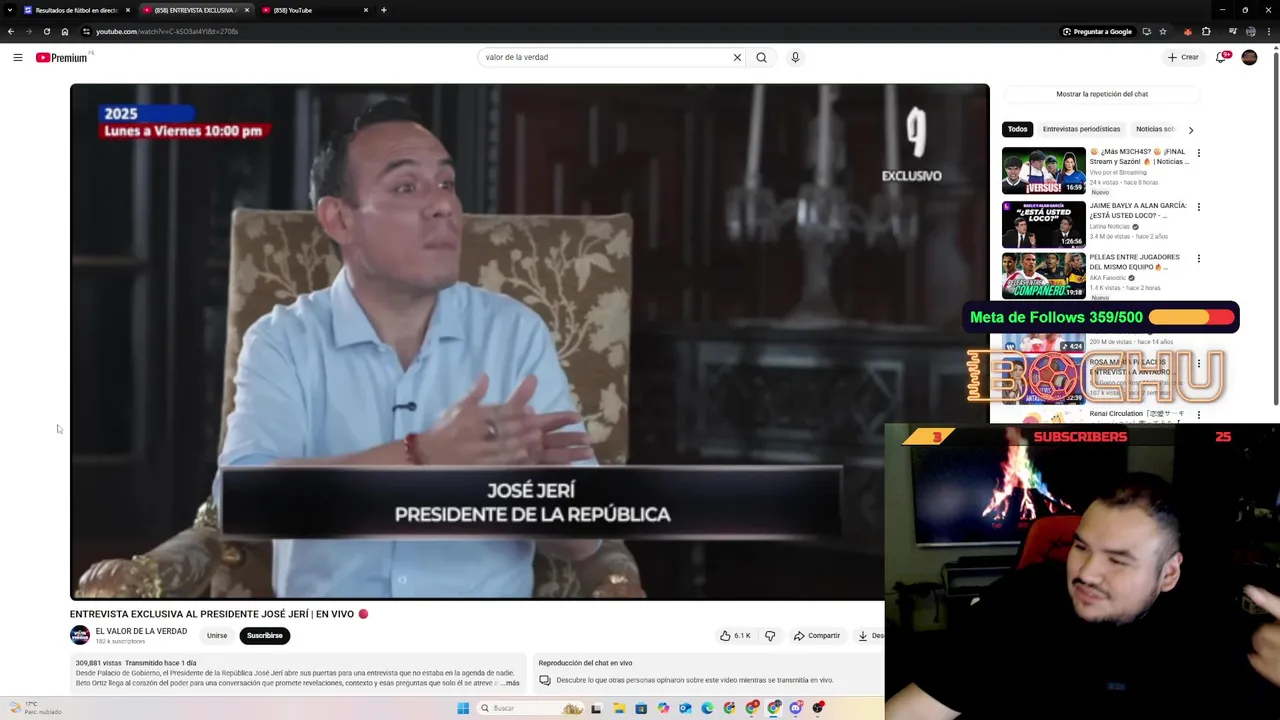Viewport: 1280px width, 720px height.
Task: Open EL VALOR DE LA VERDAD channel
Action: [x=141, y=631]
